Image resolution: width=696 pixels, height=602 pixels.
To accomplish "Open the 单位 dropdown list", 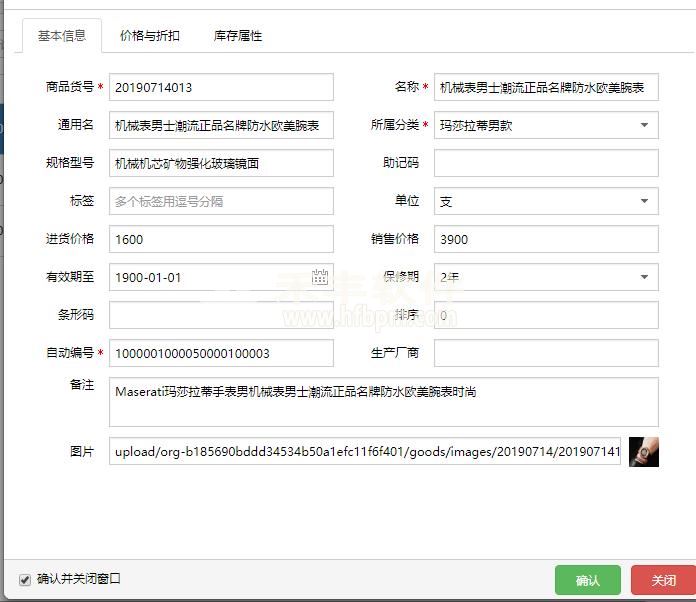I will (x=546, y=201).
